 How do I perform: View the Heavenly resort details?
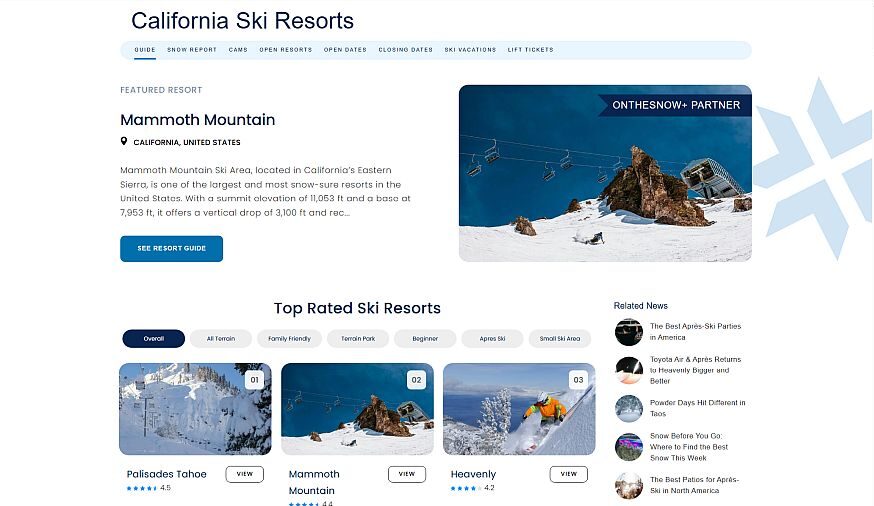tap(568, 474)
